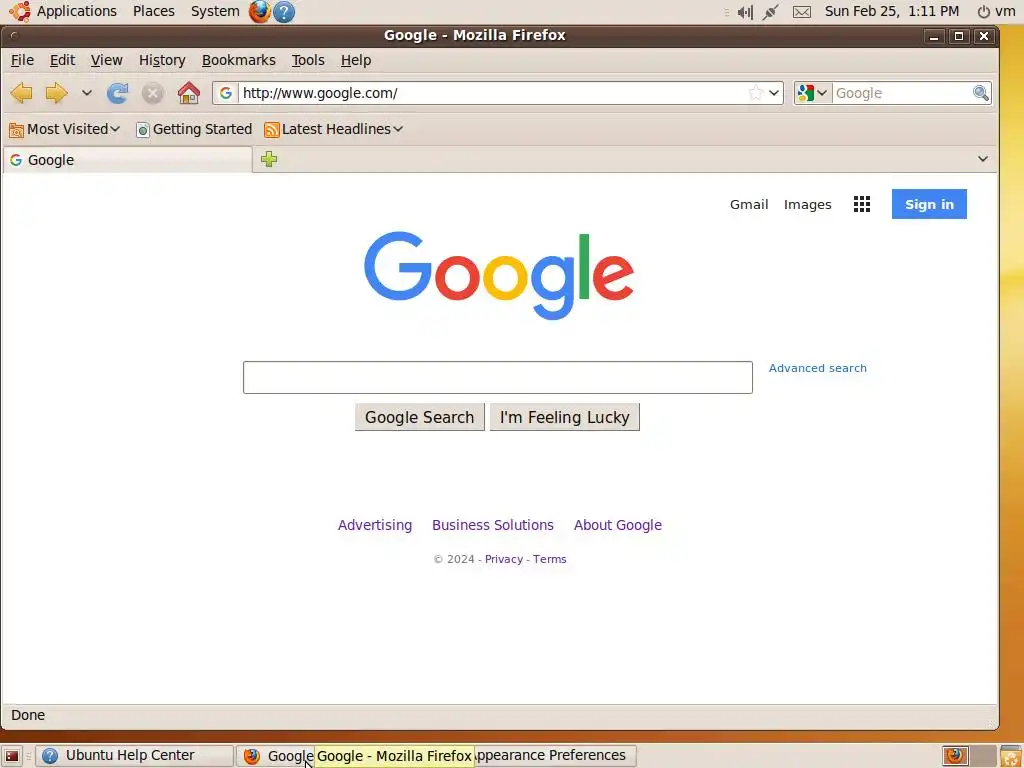Open the Help menu

click(x=356, y=60)
